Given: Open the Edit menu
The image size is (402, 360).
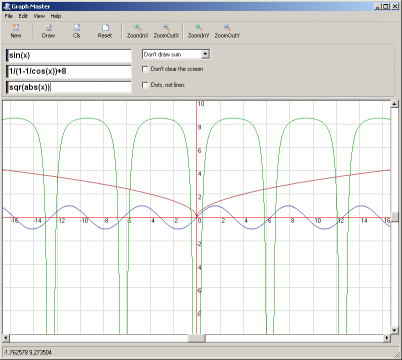Looking at the screenshot, I should coord(23,16).
